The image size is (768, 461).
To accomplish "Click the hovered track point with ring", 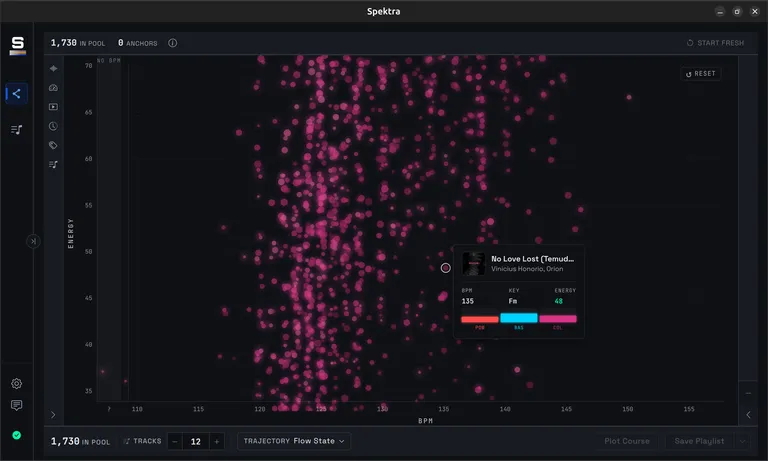I will (445, 268).
